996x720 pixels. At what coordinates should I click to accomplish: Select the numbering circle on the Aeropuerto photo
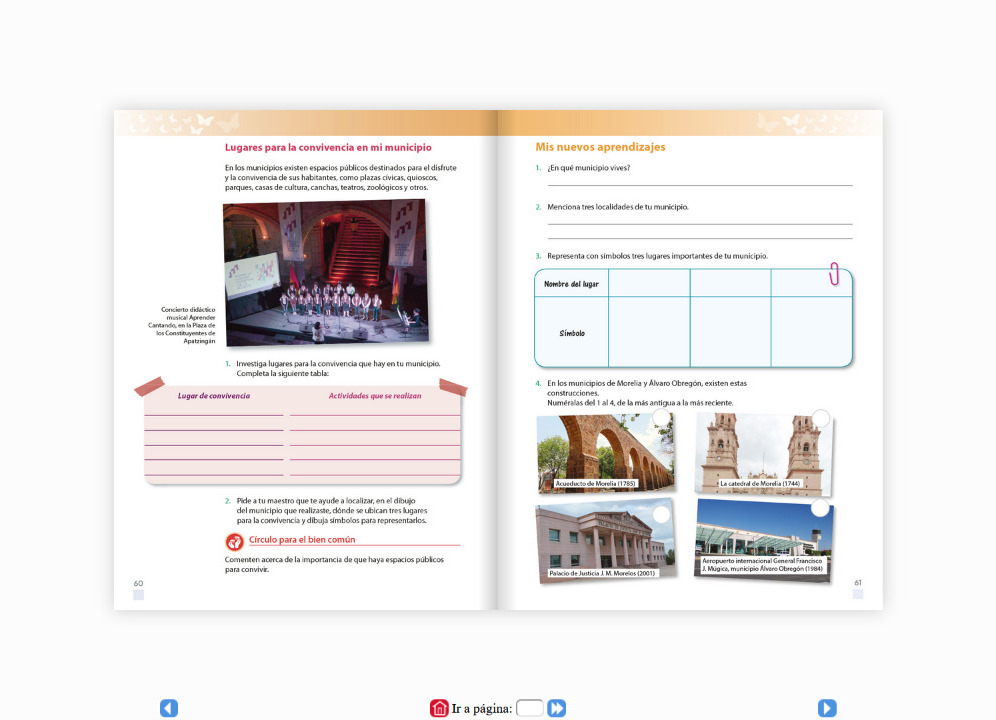pos(820,508)
